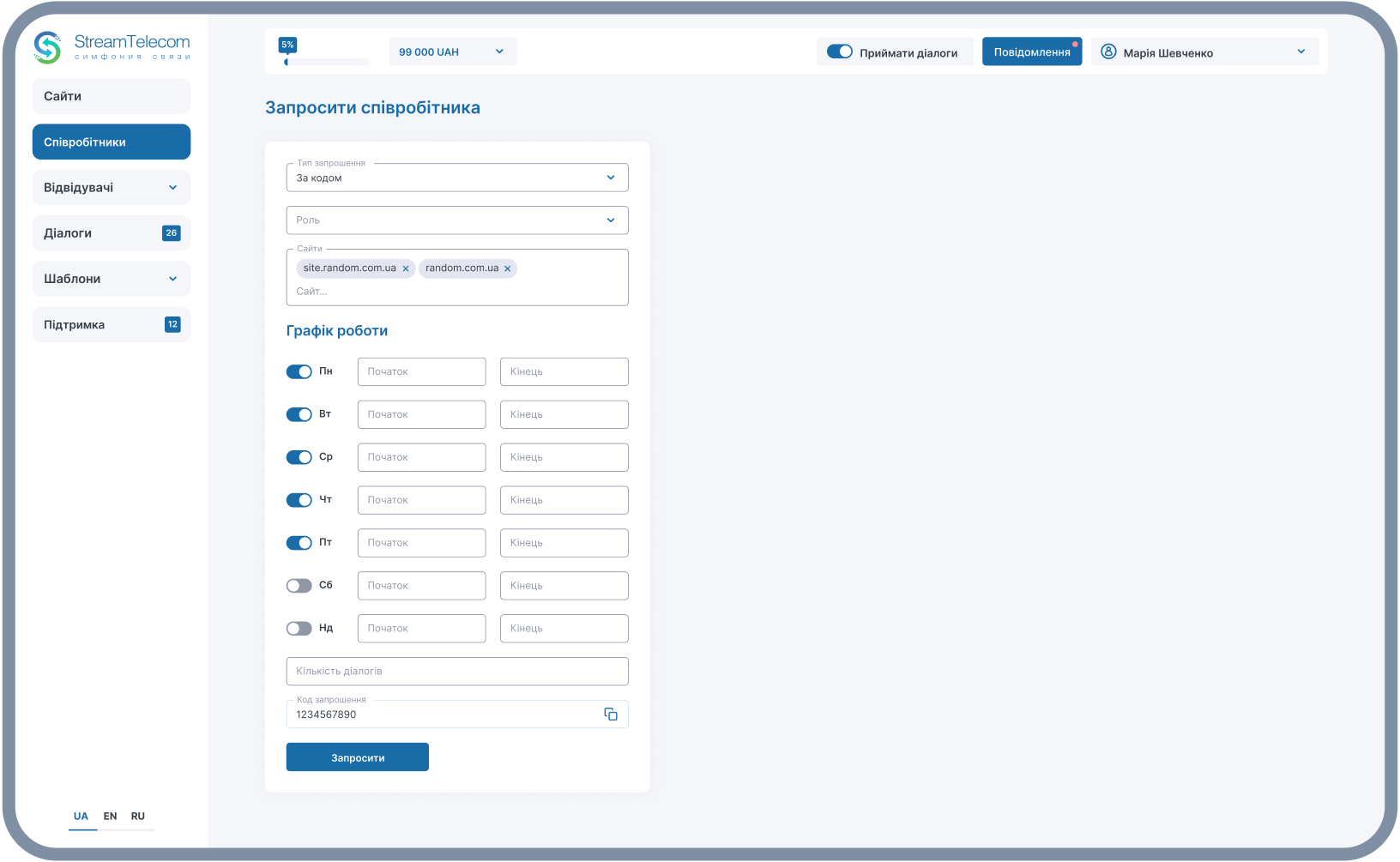Viewport: 1400px width, 862px height.
Task: Open the Тип запрошення dropdown
Action: pyautogui.click(x=456, y=178)
